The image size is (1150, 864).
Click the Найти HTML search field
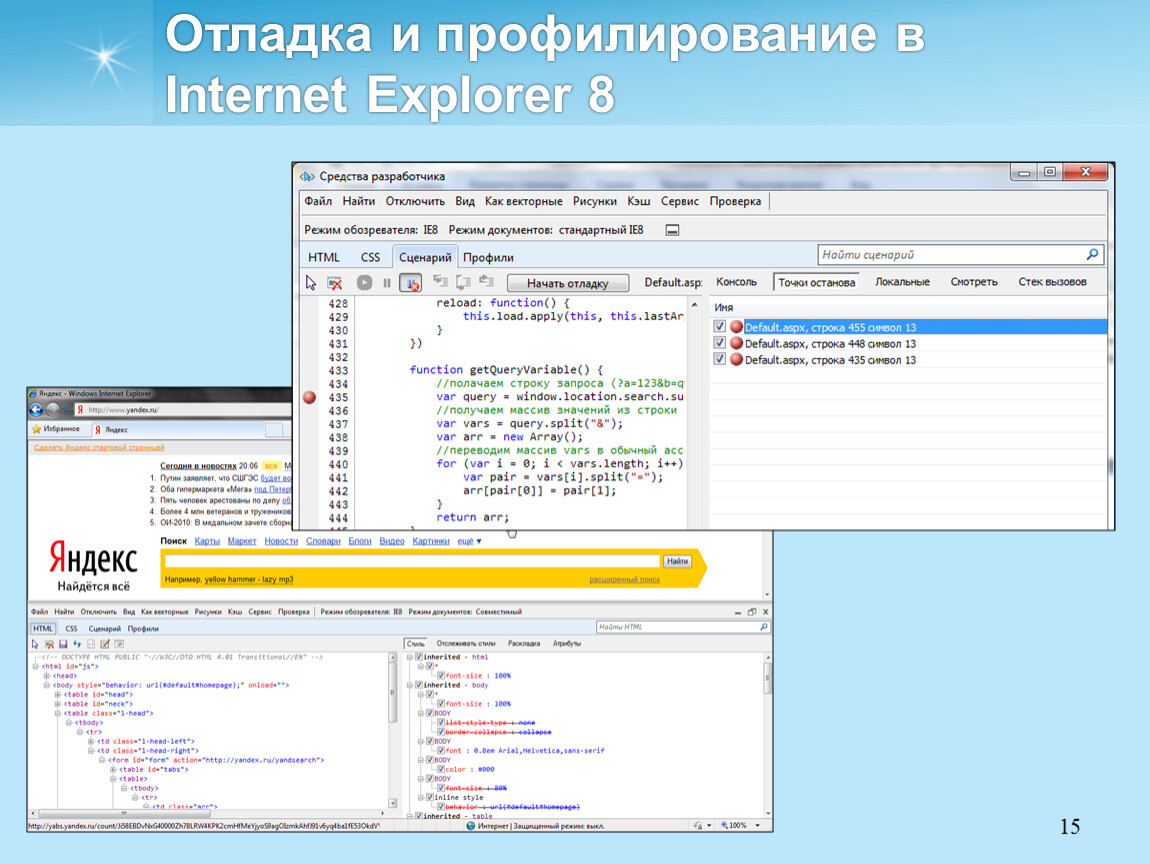(x=683, y=627)
